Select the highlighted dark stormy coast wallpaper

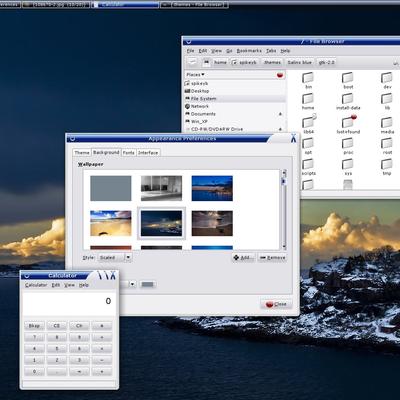pos(161,223)
